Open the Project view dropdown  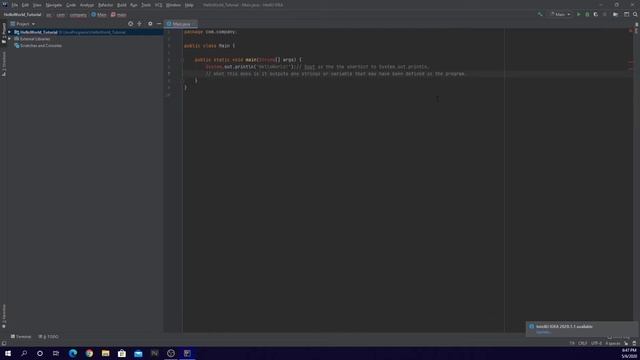(x=23, y=24)
